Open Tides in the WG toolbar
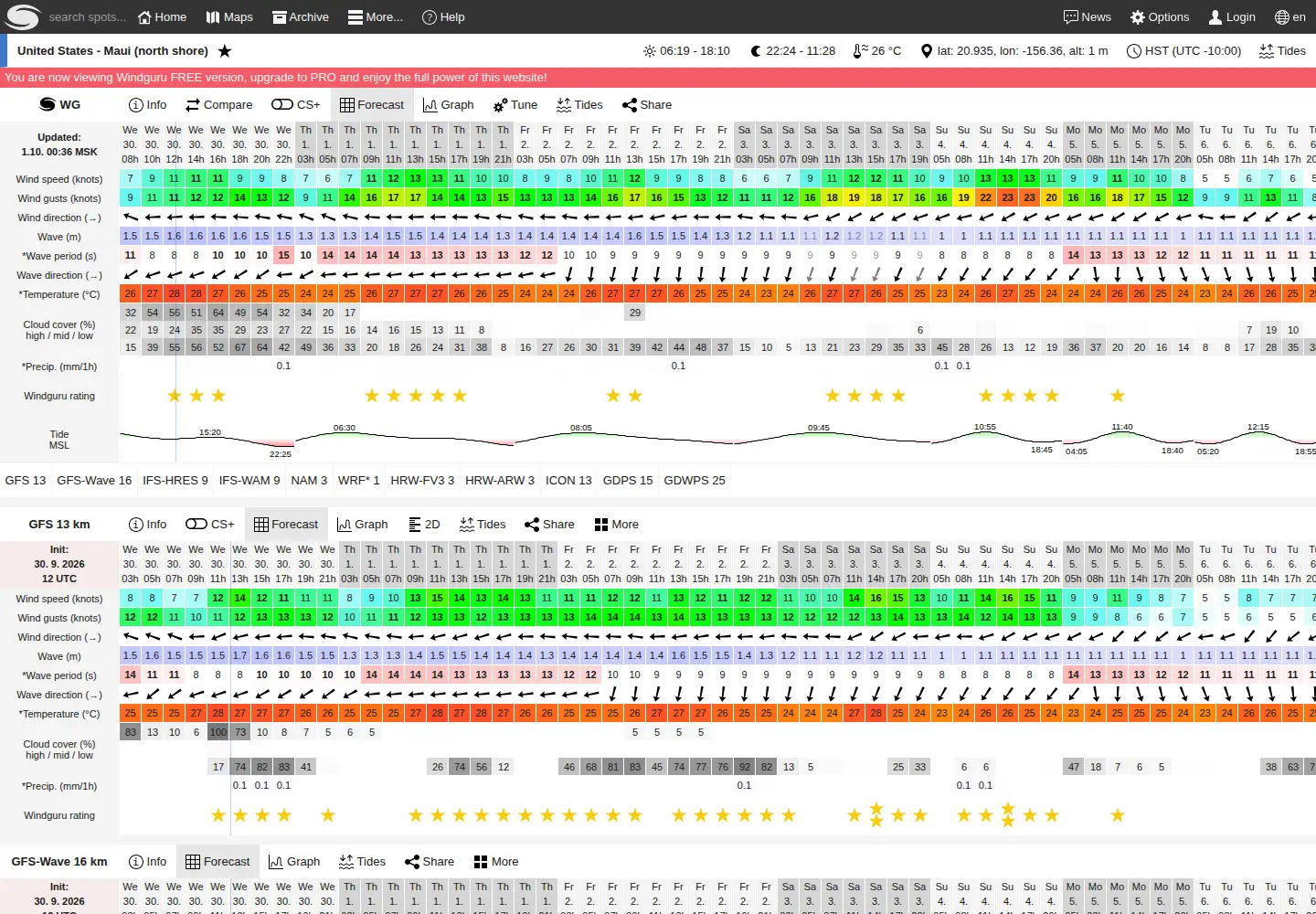 (579, 104)
